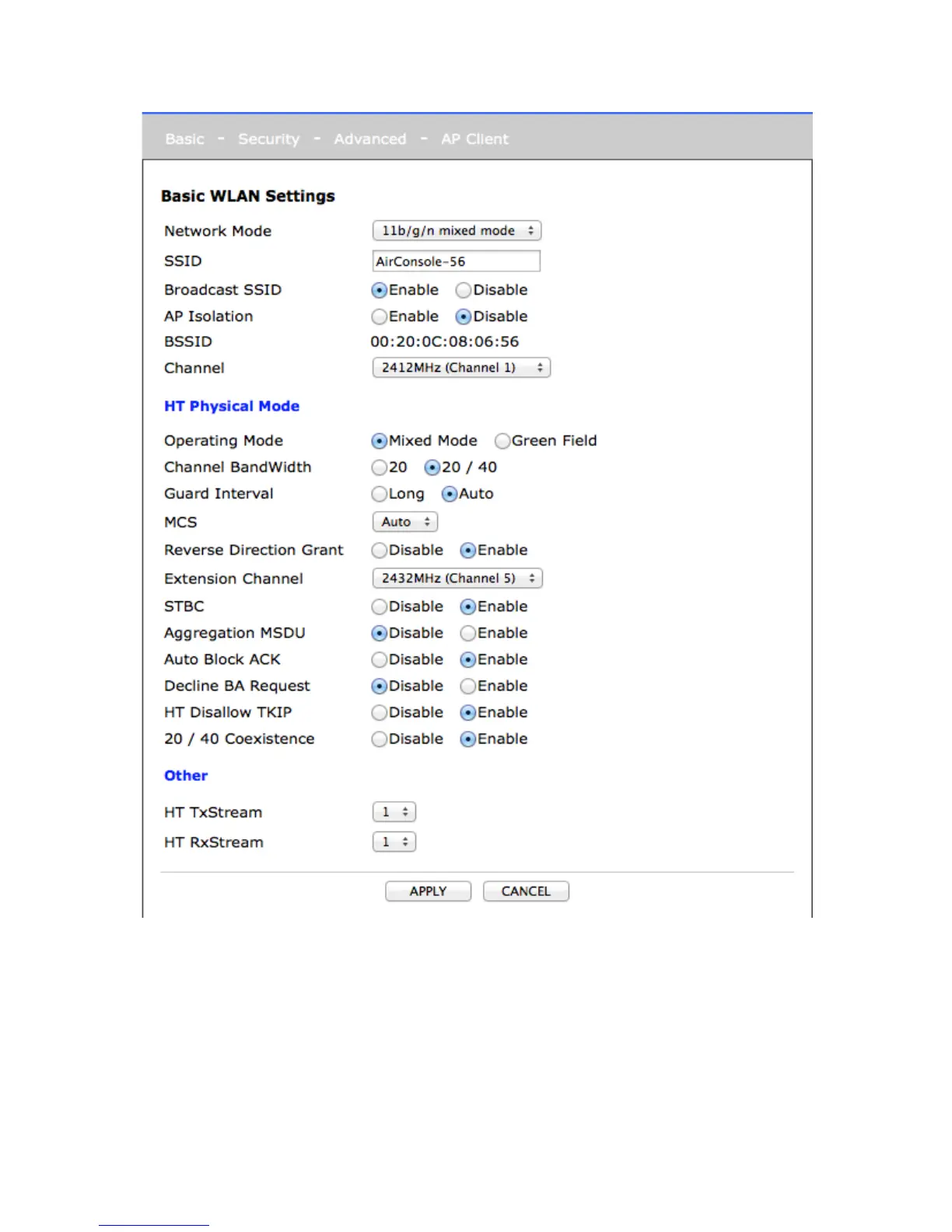Enable 20 / 40 Coexistence

tap(468, 739)
